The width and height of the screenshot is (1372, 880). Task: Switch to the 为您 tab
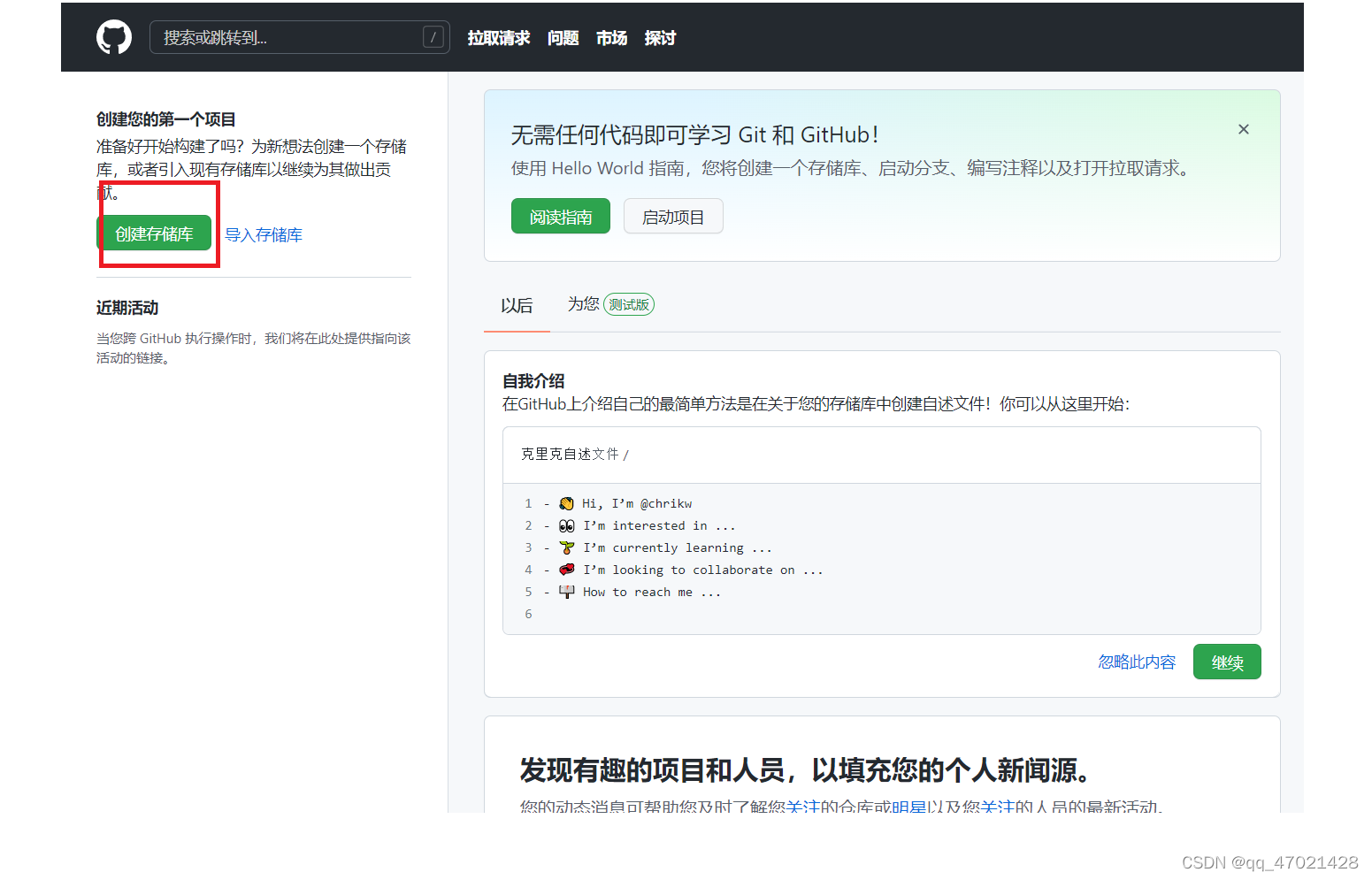point(584,304)
